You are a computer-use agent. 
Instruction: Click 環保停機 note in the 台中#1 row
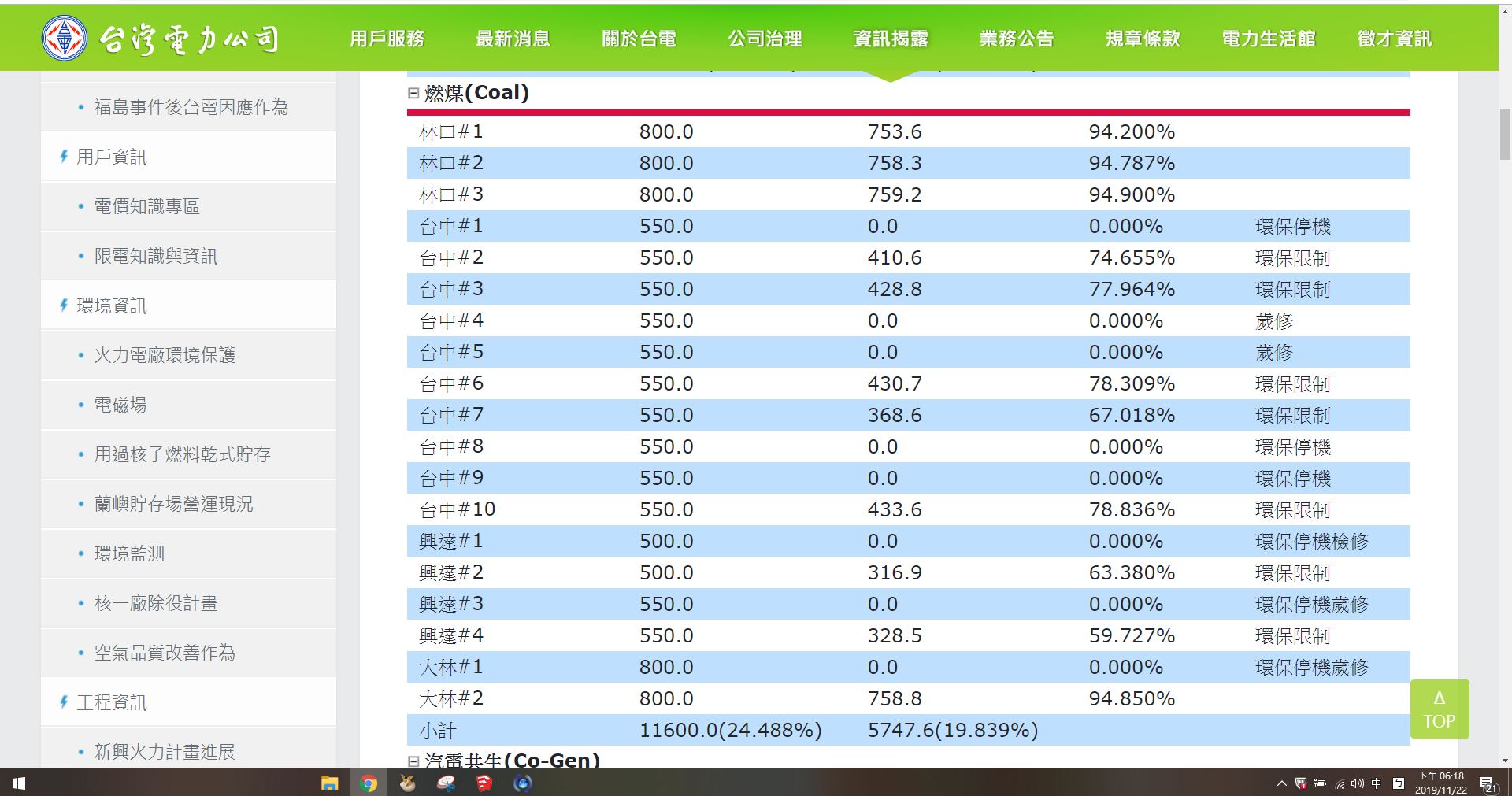(1292, 226)
